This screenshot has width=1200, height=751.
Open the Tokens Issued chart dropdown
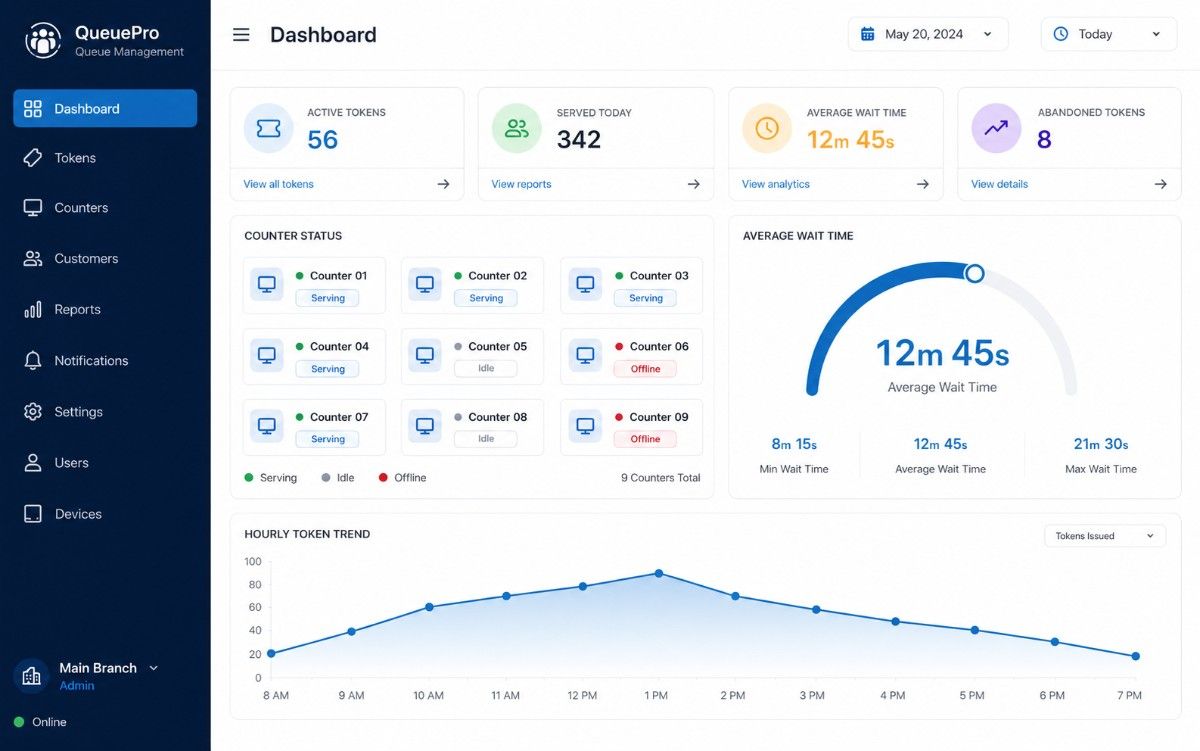pyautogui.click(x=1105, y=536)
